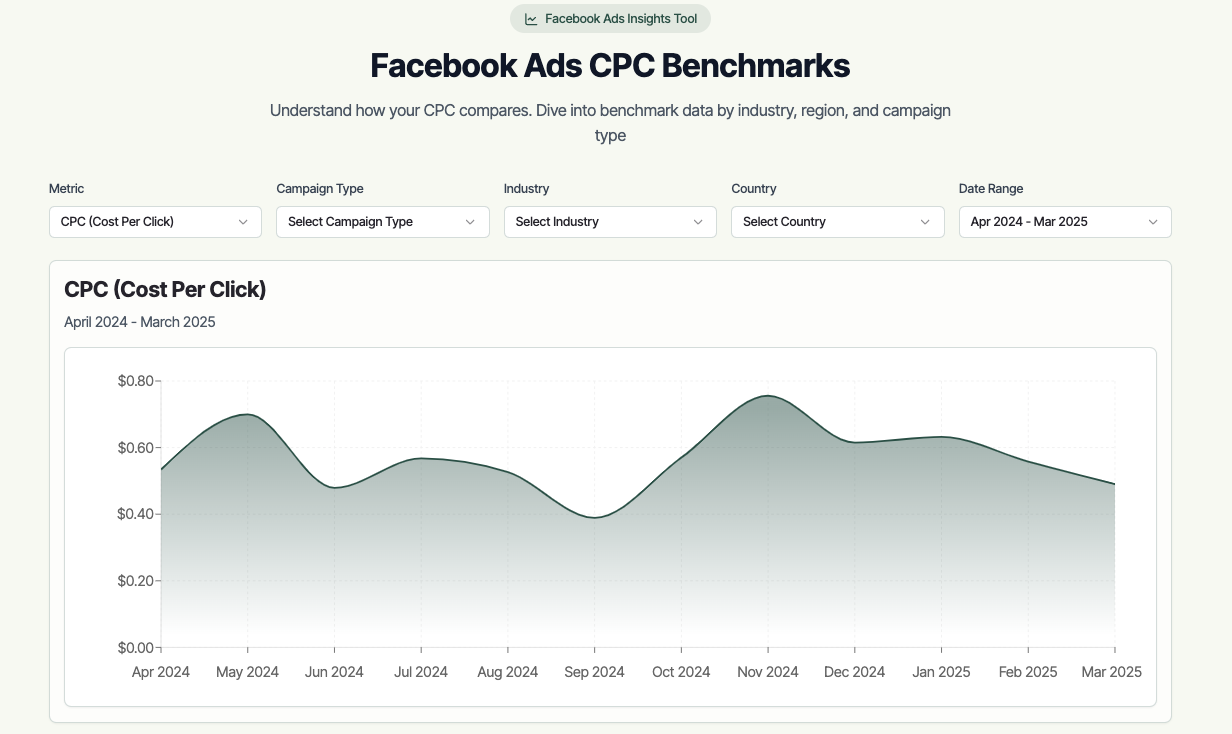Image resolution: width=1232 pixels, height=734 pixels.
Task: Click the CPC (Cost Per Click) chart title
Action: click(x=165, y=290)
